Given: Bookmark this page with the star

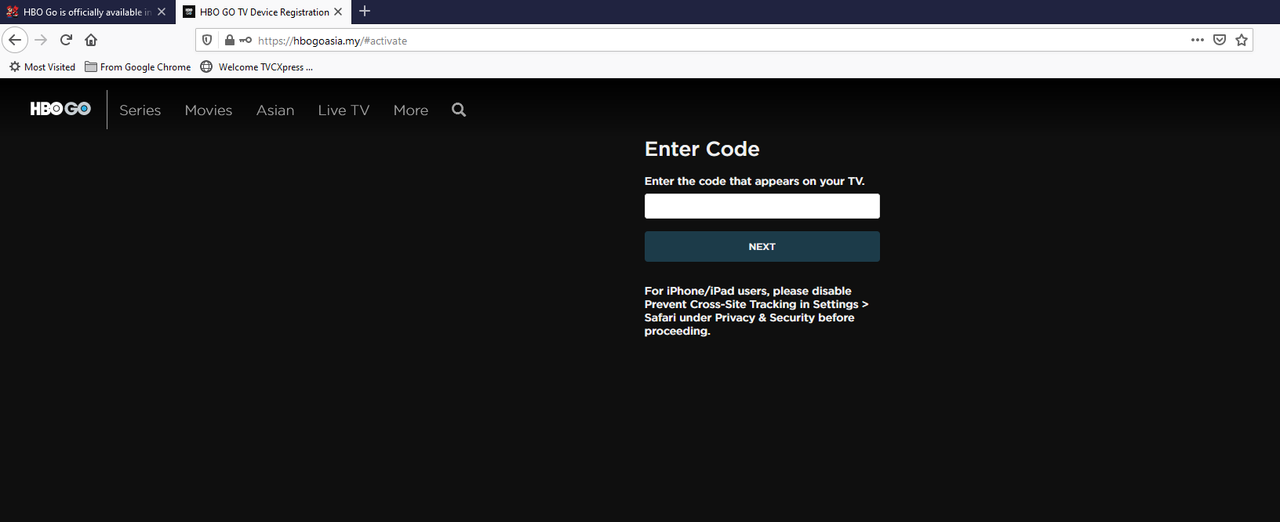Looking at the screenshot, I should [x=1241, y=40].
